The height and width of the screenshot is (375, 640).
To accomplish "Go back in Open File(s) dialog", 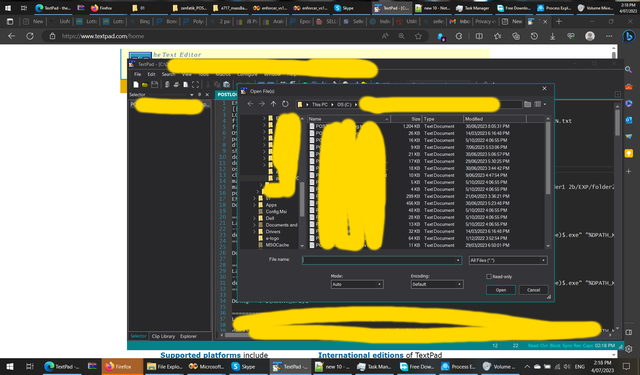I will tap(250, 104).
